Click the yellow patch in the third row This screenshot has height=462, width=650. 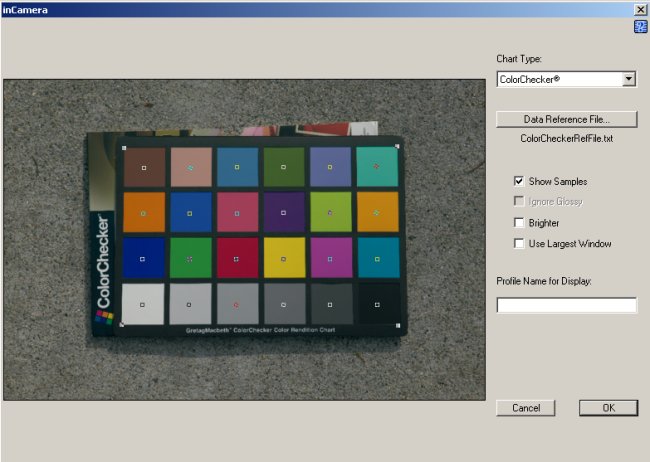coord(284,258)
